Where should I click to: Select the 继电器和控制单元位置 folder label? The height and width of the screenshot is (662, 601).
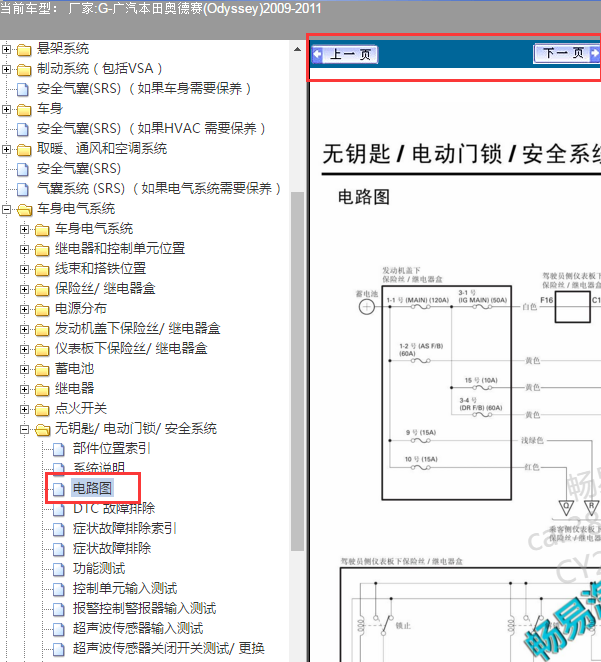click(120, 248)
